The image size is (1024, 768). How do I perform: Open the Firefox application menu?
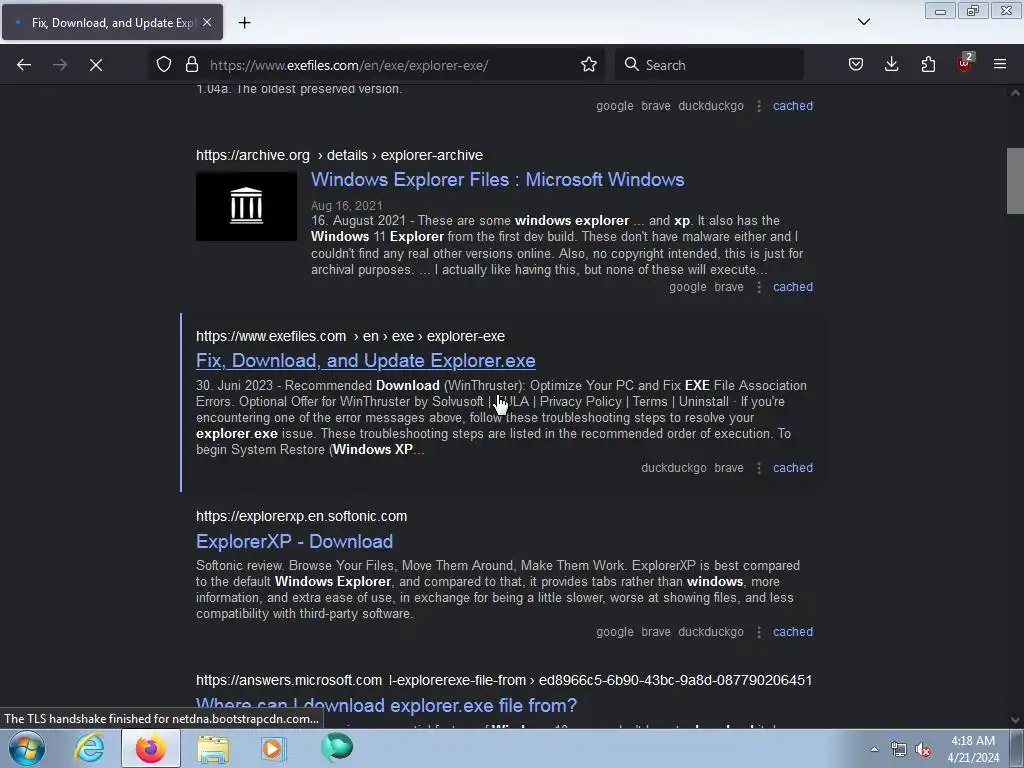[x=999, y=65]
